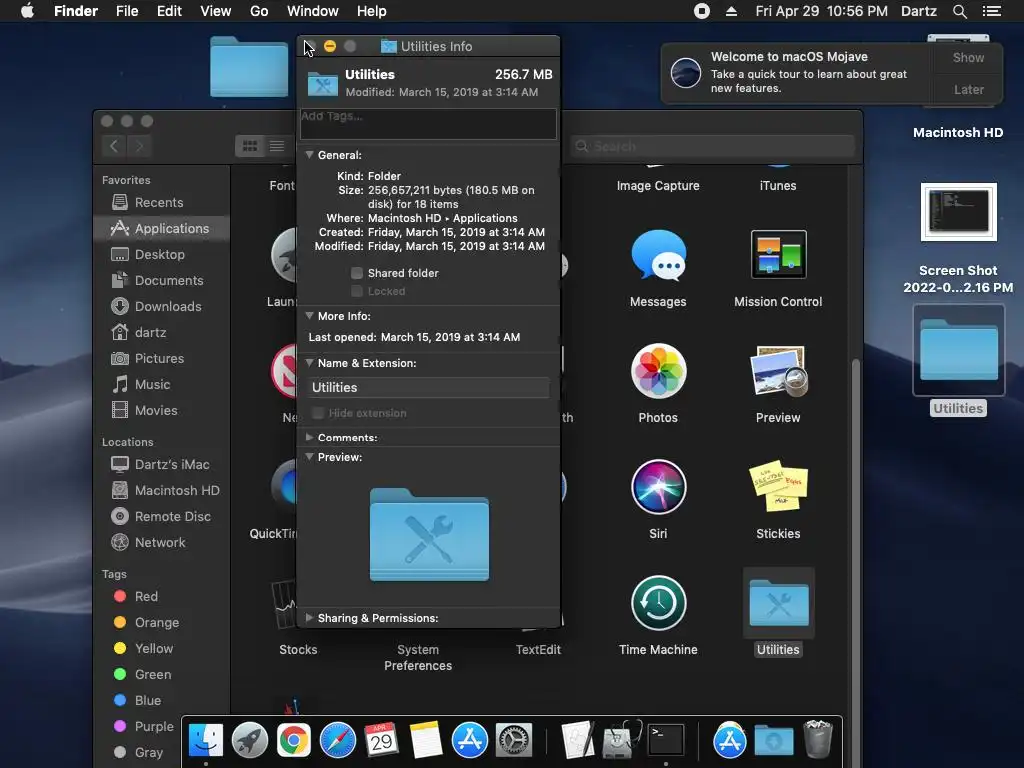Open Notification Center menu bar icon
Viewport: 1024px width, 768px height.
tap(991, 11)
